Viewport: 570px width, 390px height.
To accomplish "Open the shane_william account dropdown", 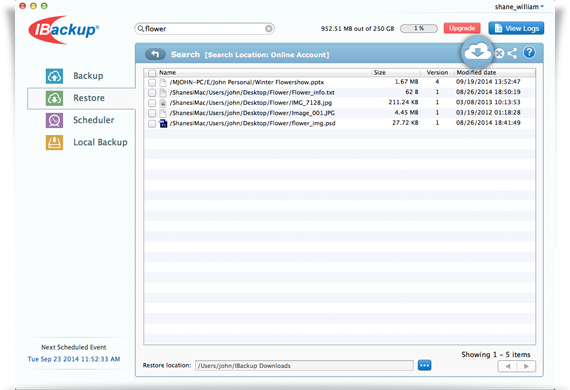I will click(519, 7).
